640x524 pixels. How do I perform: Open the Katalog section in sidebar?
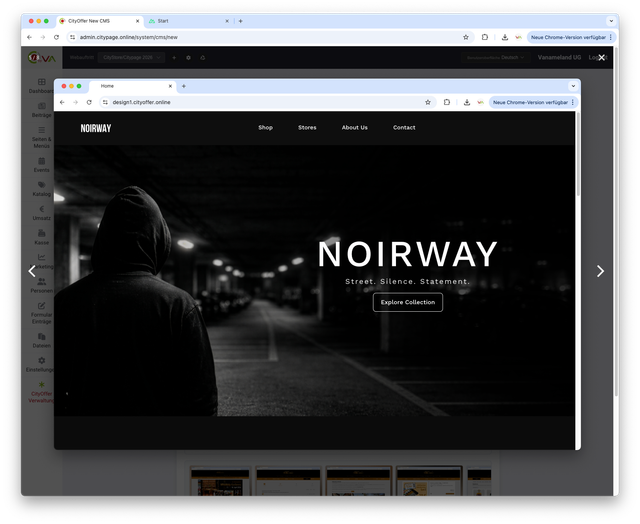pyautogui.click(x=41, y=189)
